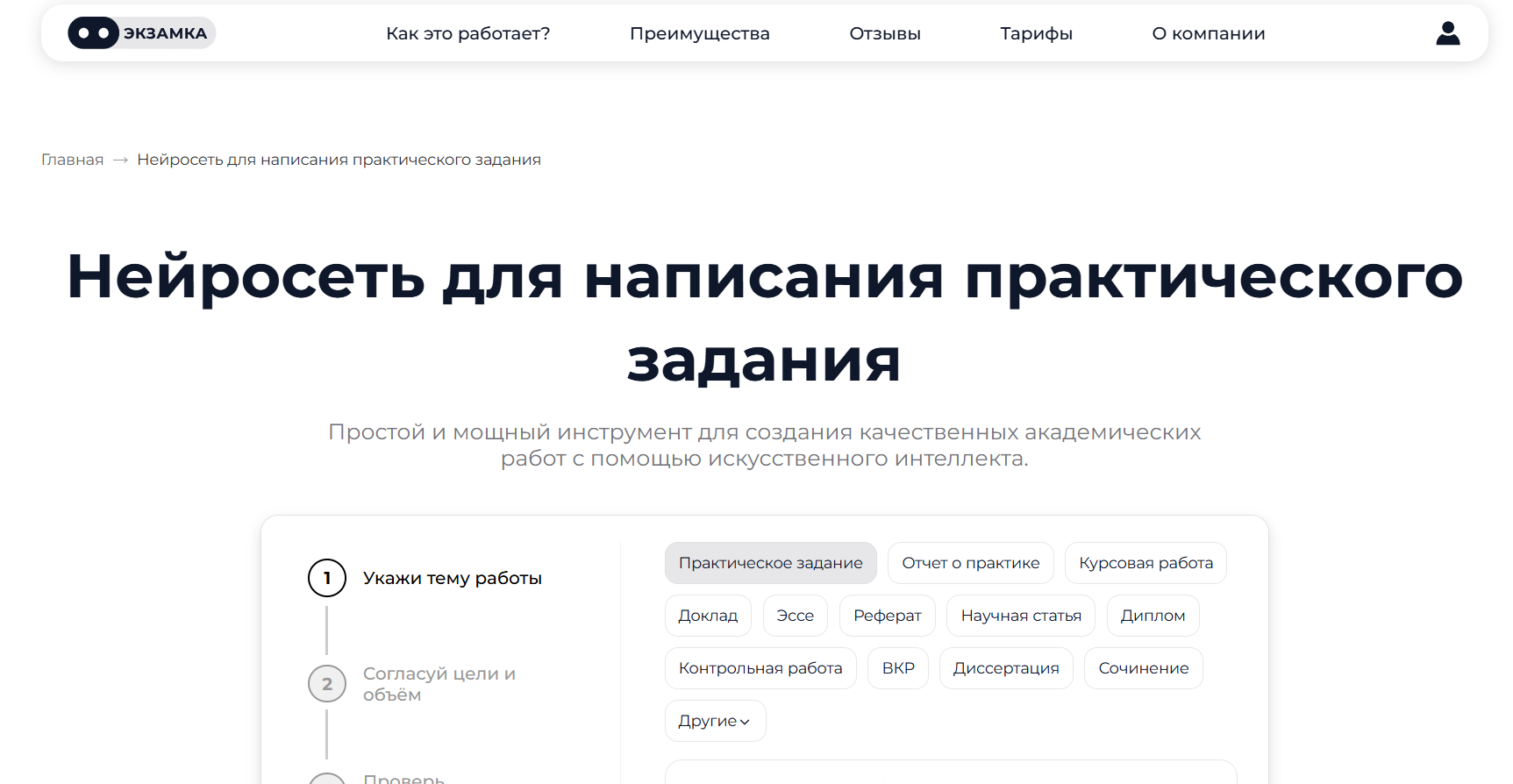
Task: Select the 'Практическое задание' work type
Action: coord(770,563)
